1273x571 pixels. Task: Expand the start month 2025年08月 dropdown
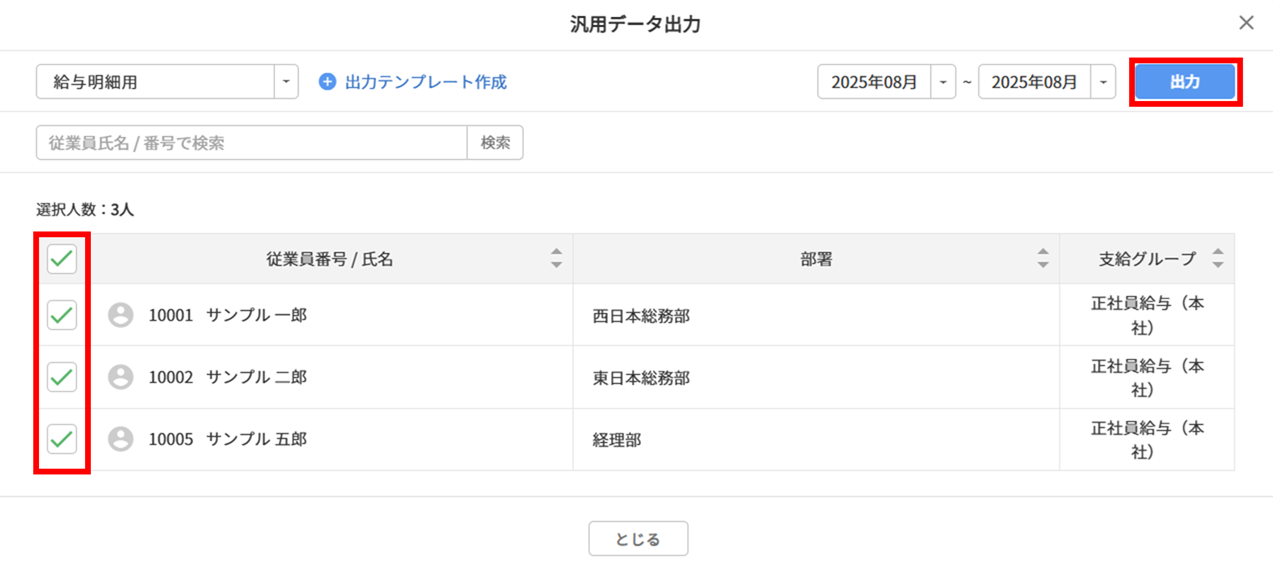pos(943,82)
